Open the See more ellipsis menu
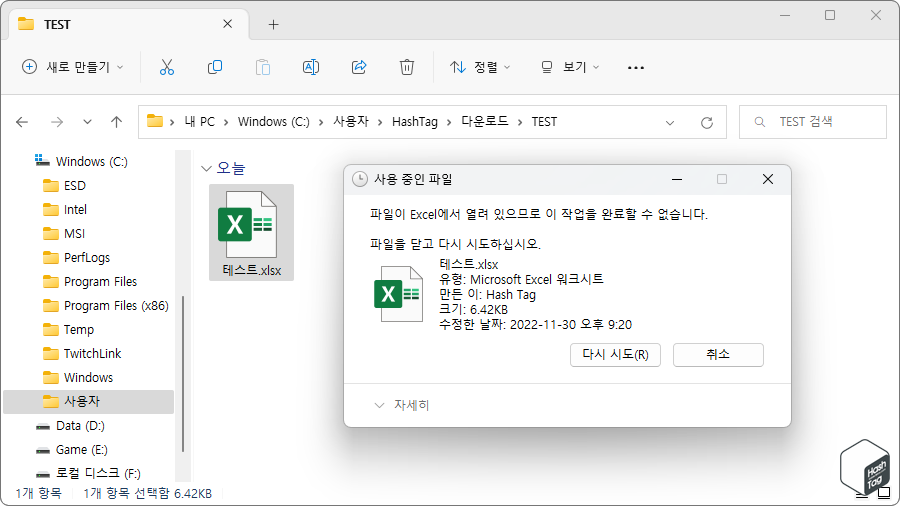The image size is (900, 506). point(635,68)
